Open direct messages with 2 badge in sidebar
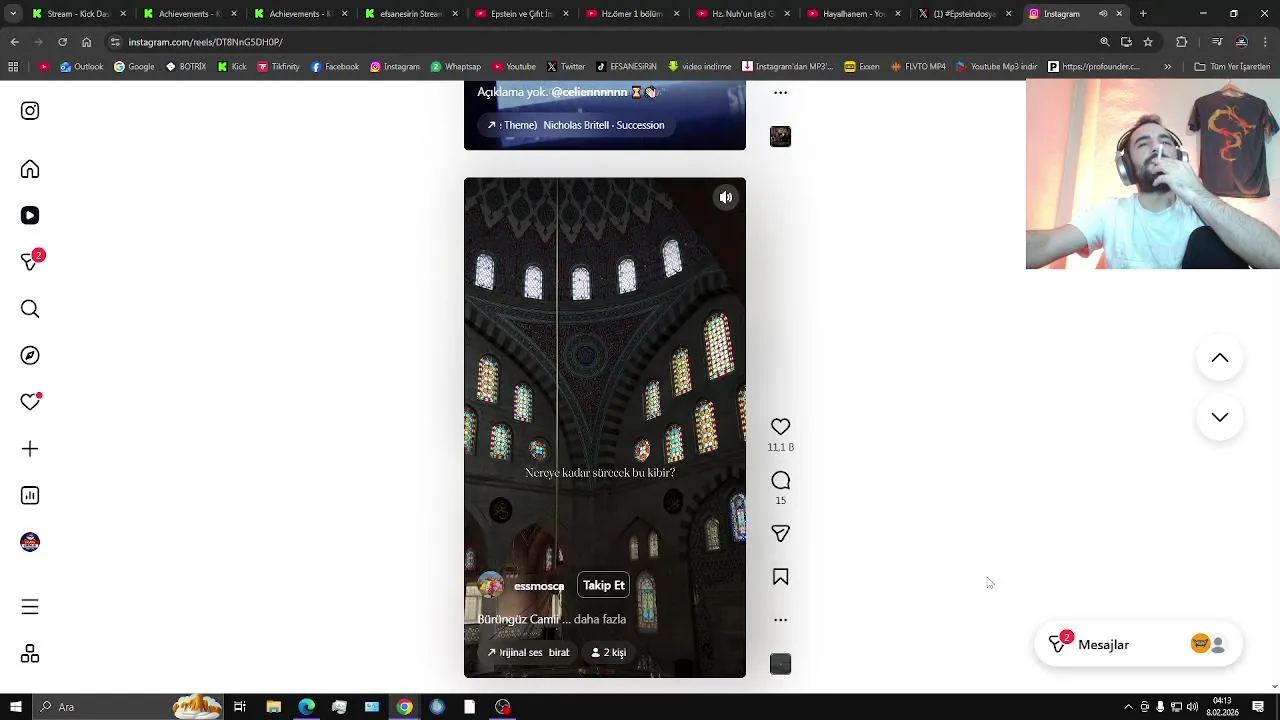Viewport: 1280px width, 720px height. coord(32,261)
